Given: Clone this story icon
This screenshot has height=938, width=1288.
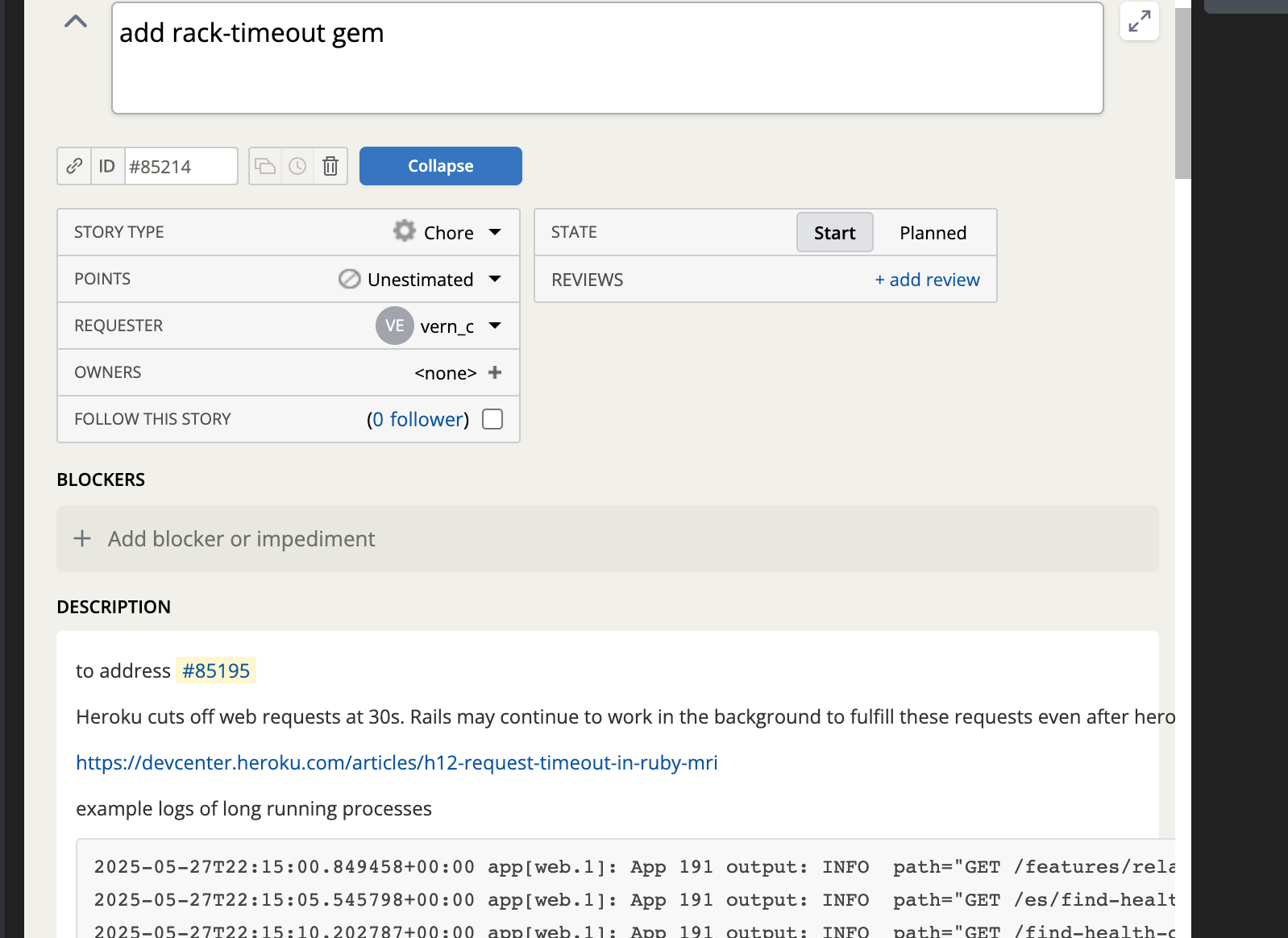Looking at the screenshot, I should tap(265, 166).
